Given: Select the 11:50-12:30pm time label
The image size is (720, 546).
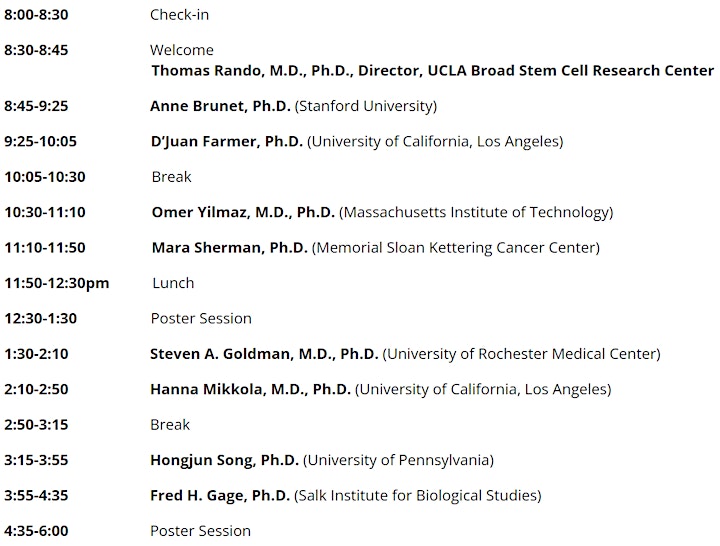Looking at the screenshot, I should (x=57, y=283).
